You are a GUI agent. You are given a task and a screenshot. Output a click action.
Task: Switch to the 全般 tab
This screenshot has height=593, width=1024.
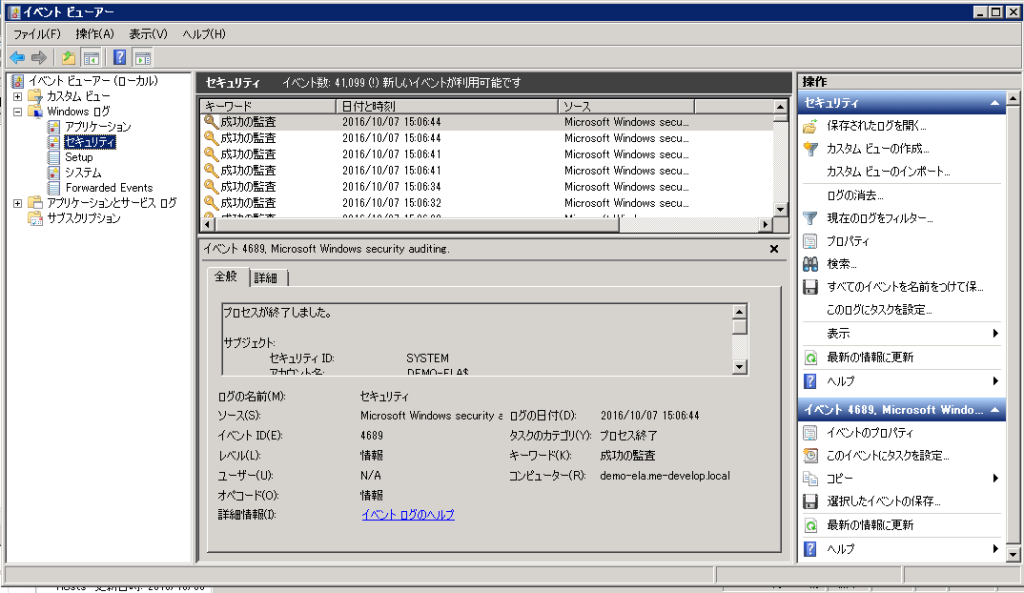point(226,276)
